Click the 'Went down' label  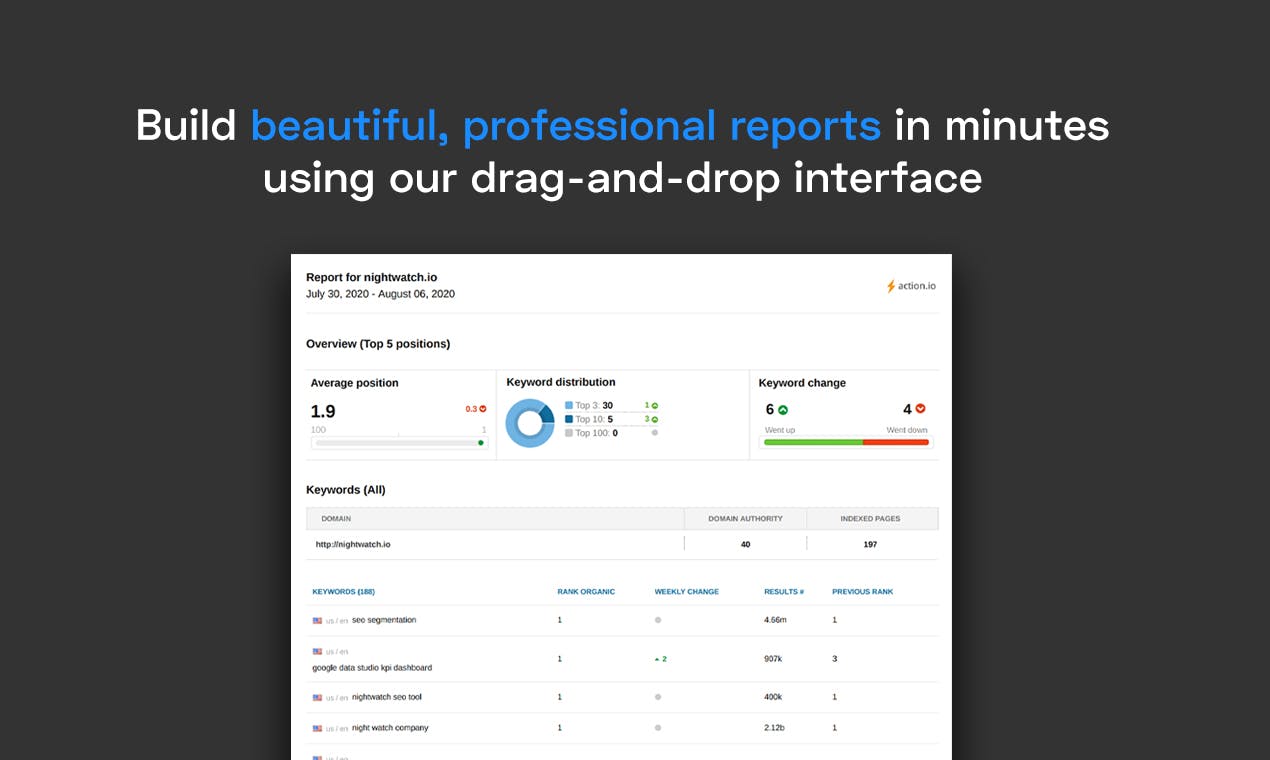pos(907,430)
